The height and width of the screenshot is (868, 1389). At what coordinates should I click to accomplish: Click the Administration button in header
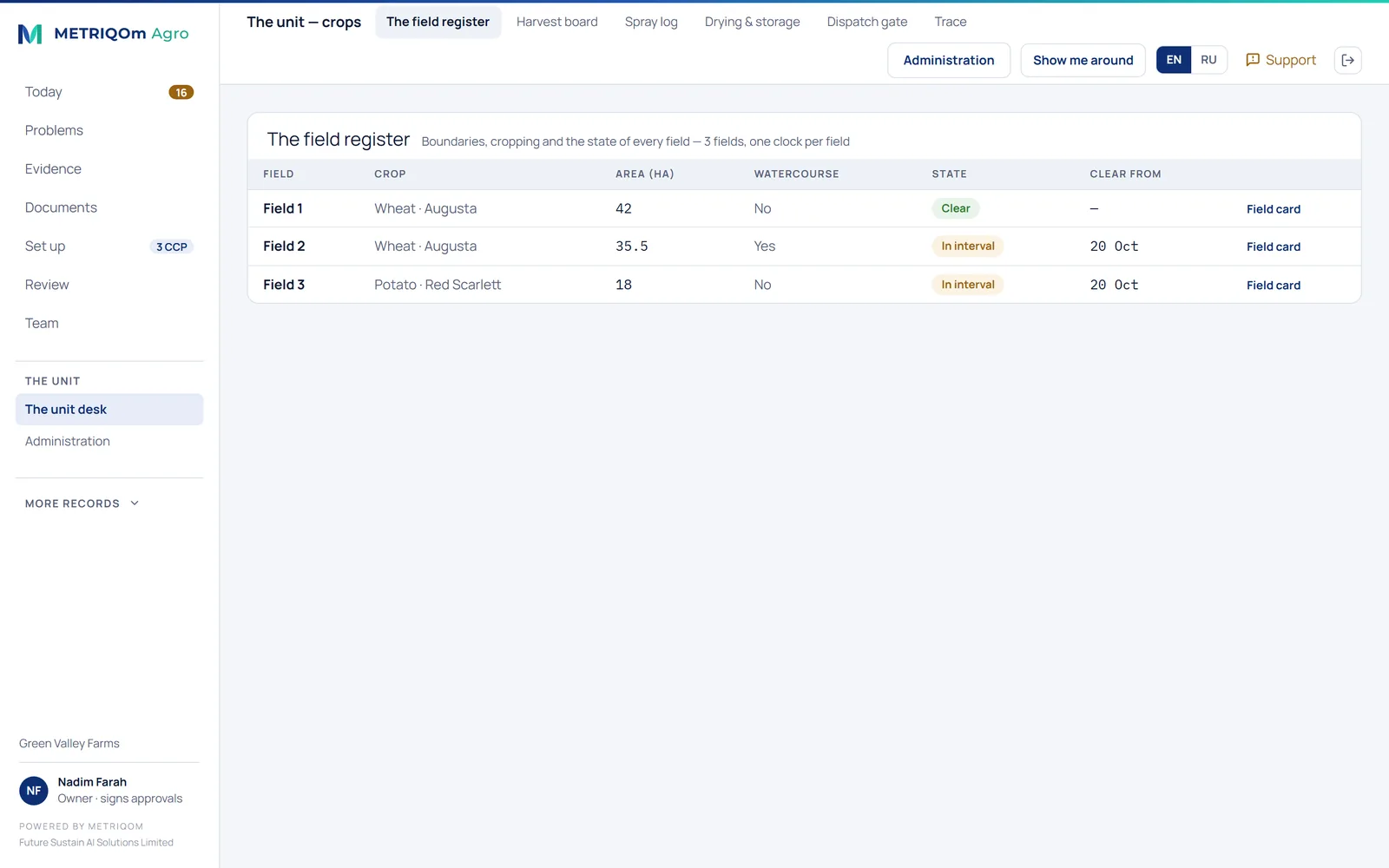pyautogui.click(x=949, y=60)
